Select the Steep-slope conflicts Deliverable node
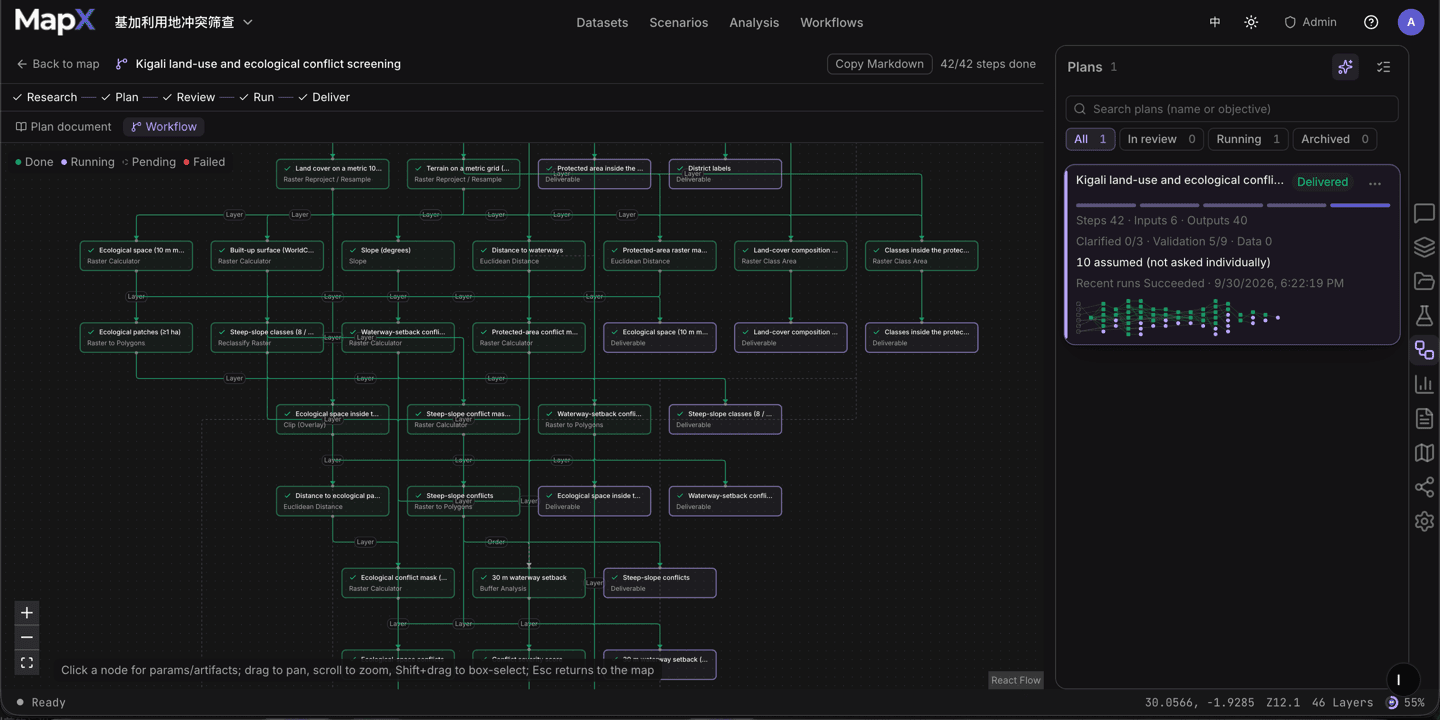The height and width of the screenshot is (720, 1440). (660, 583)
